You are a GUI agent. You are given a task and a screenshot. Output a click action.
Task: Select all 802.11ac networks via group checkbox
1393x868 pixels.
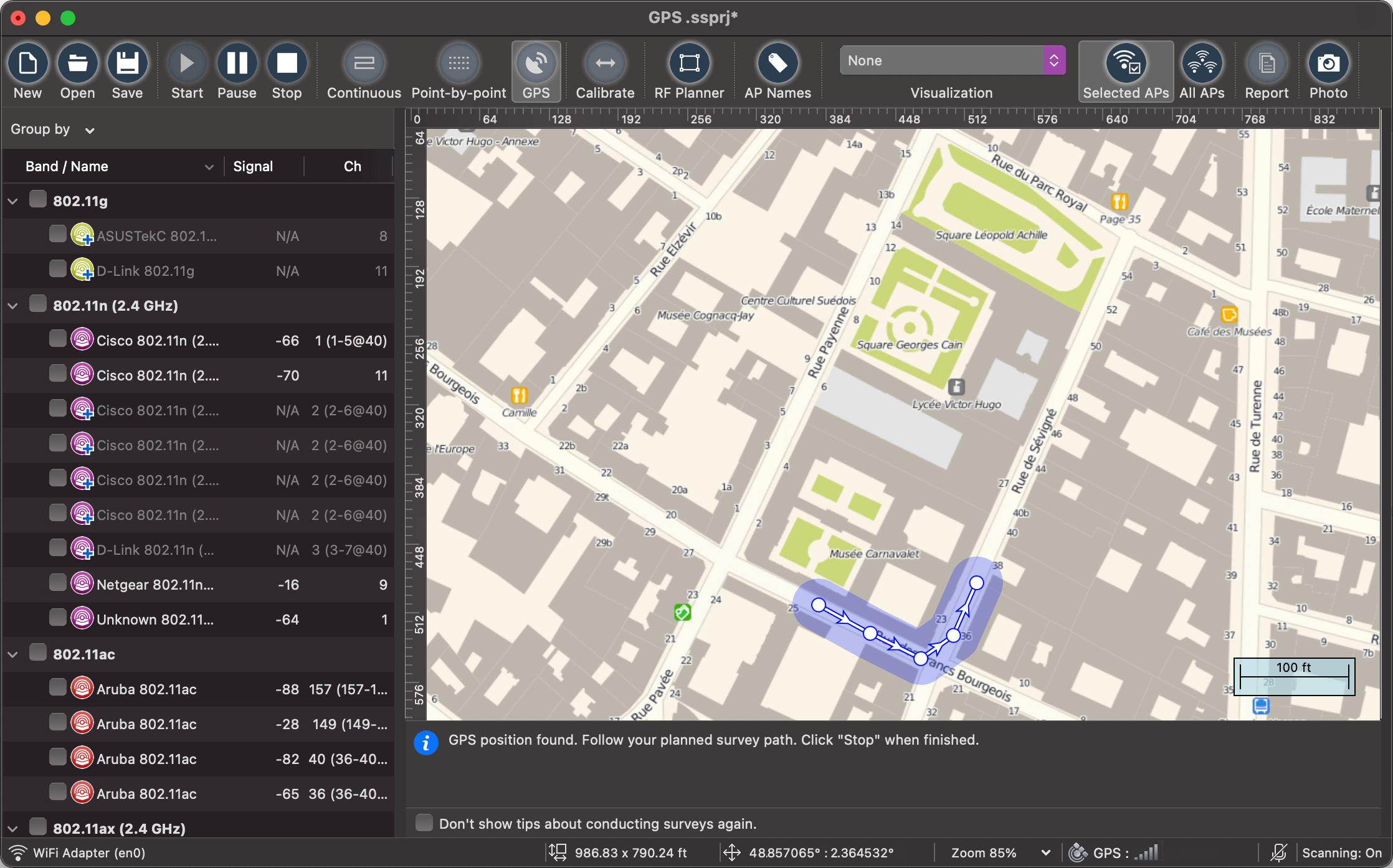pos(37,653)
